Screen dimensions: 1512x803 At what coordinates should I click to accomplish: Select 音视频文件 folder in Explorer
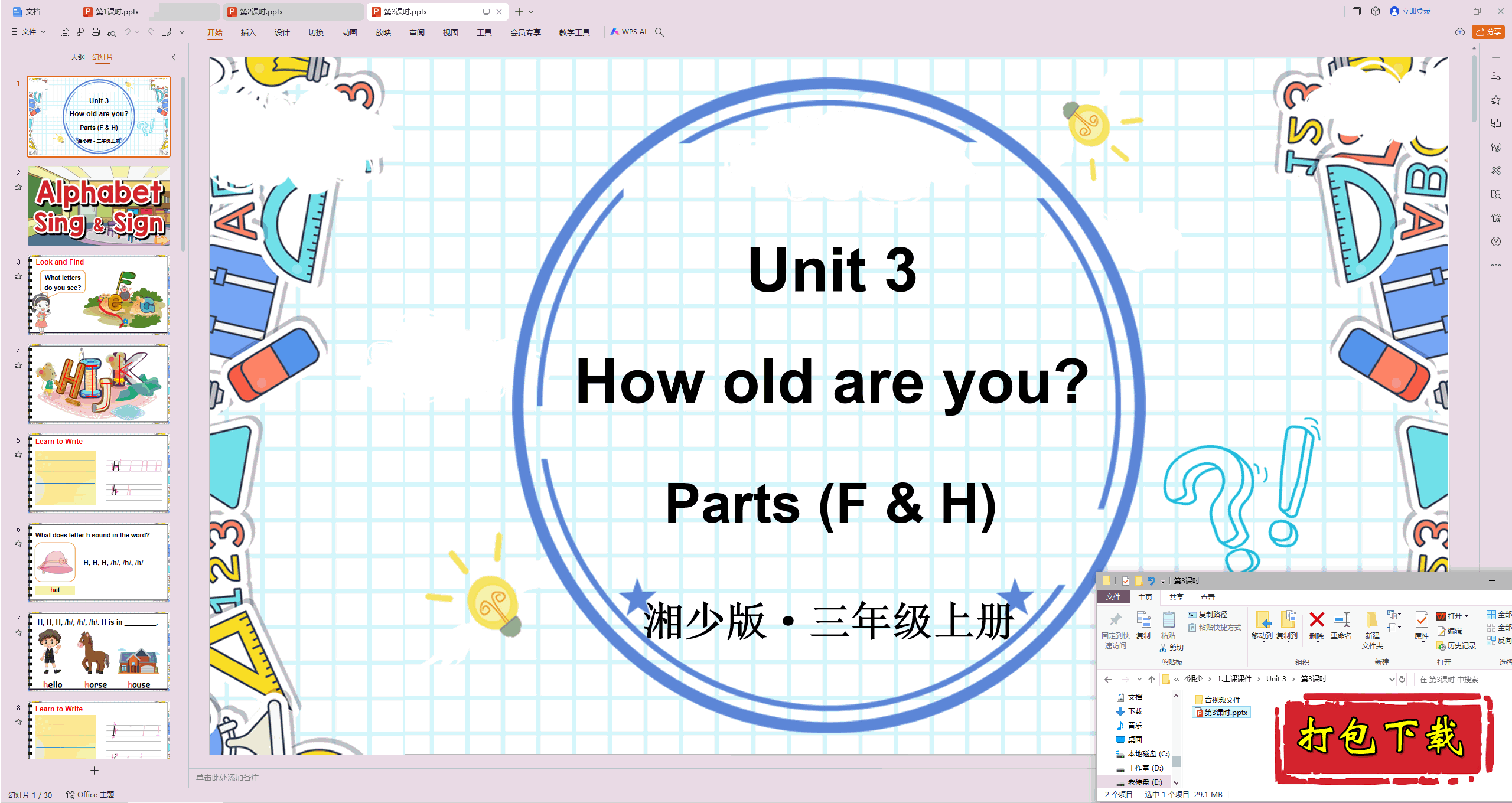pyautogui.click(x=1218, y=700)
